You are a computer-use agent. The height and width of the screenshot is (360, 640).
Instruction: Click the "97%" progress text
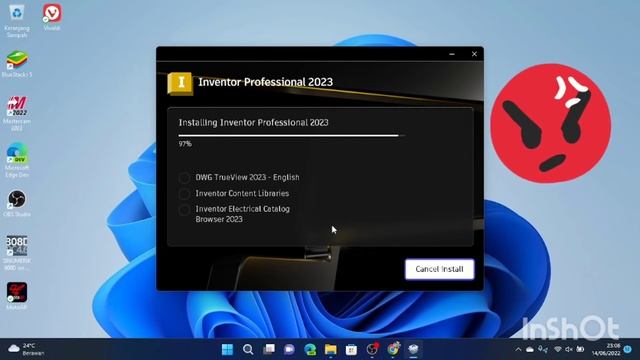click(x=185, y=144)
